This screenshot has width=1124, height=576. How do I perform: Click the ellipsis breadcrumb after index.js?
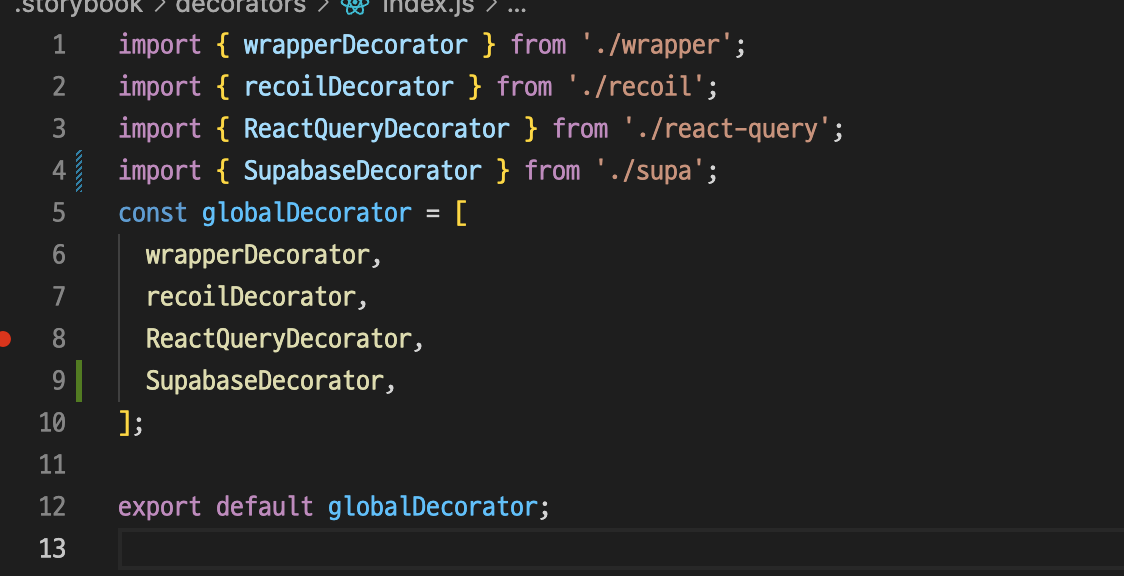(516, 9)
